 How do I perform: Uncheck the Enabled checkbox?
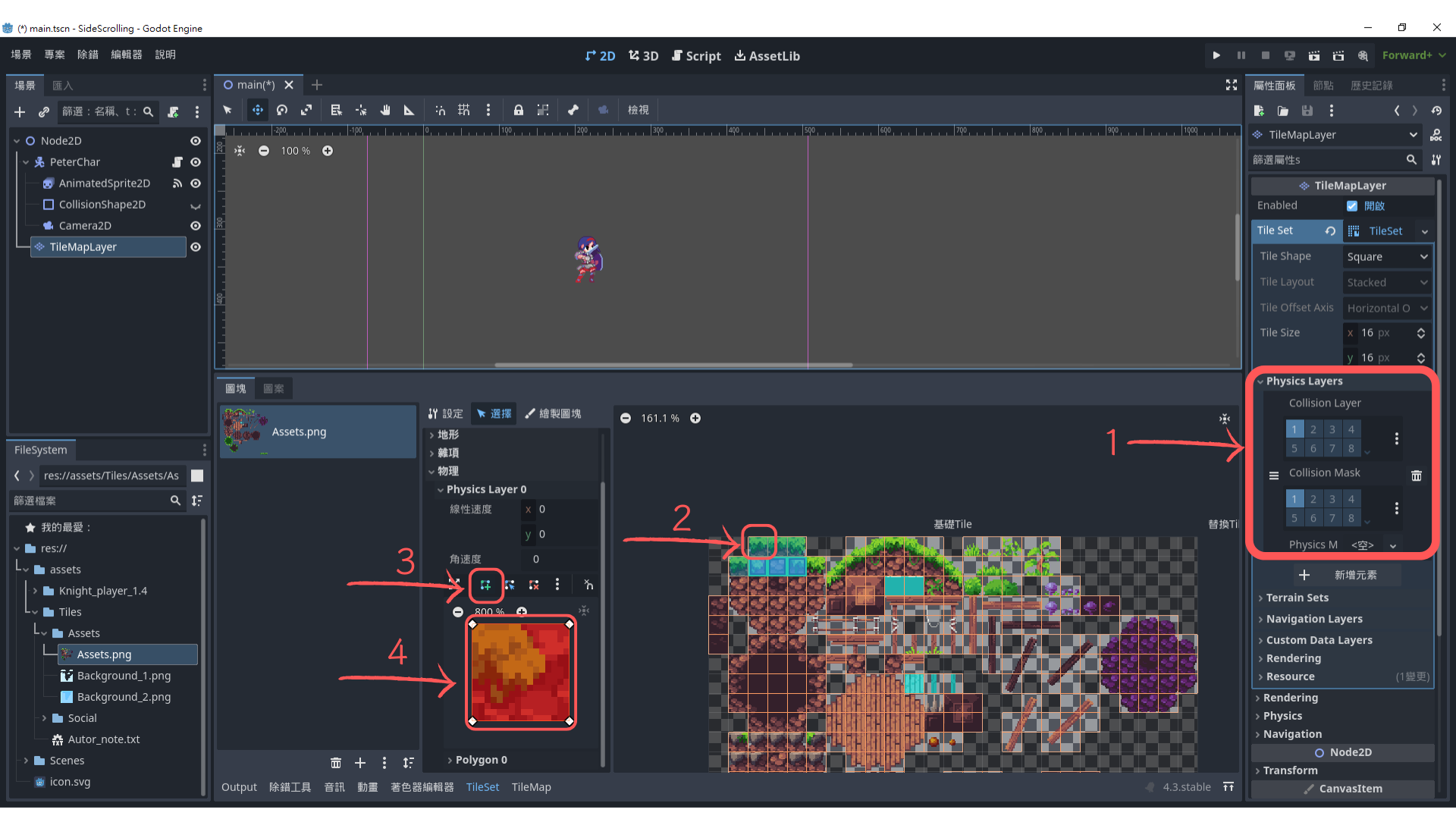click(x=1352, y=206)
